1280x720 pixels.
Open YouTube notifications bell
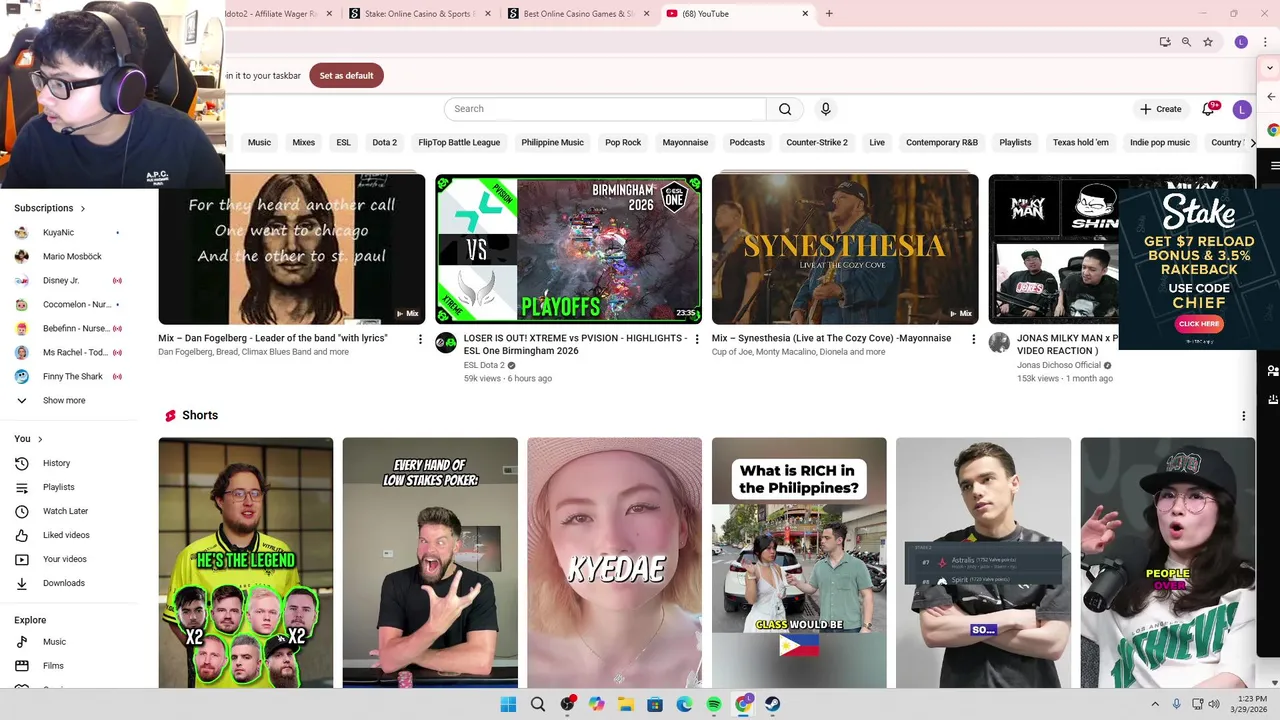[1208, 109]
